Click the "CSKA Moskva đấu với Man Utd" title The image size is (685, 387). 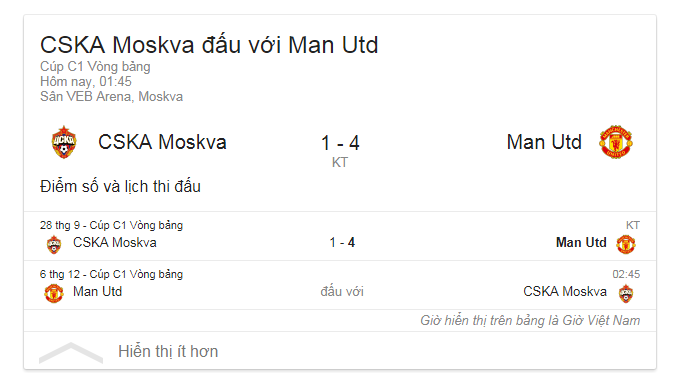pos(209,45)
